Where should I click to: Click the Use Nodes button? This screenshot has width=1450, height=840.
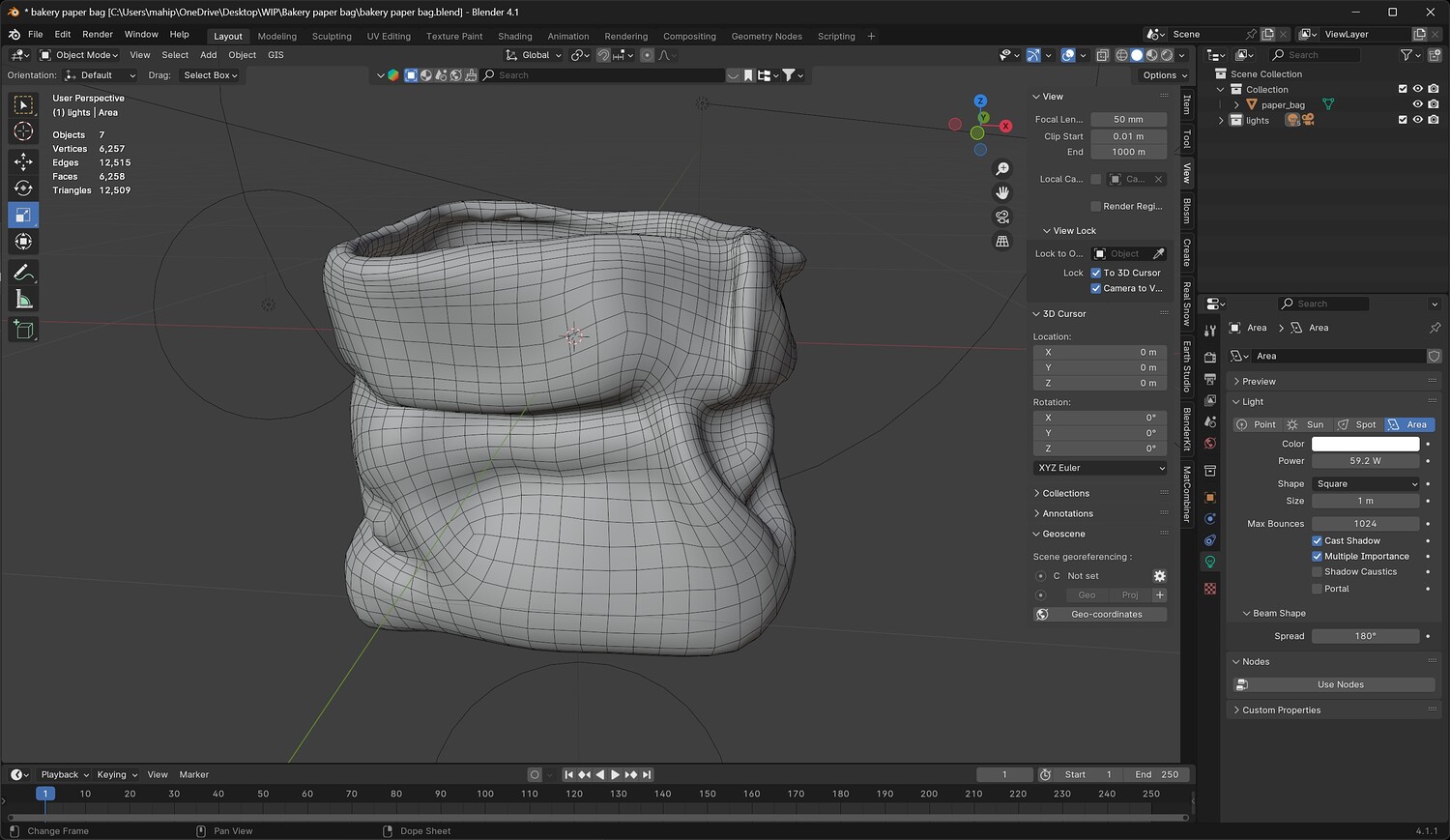coord(1340,684)
